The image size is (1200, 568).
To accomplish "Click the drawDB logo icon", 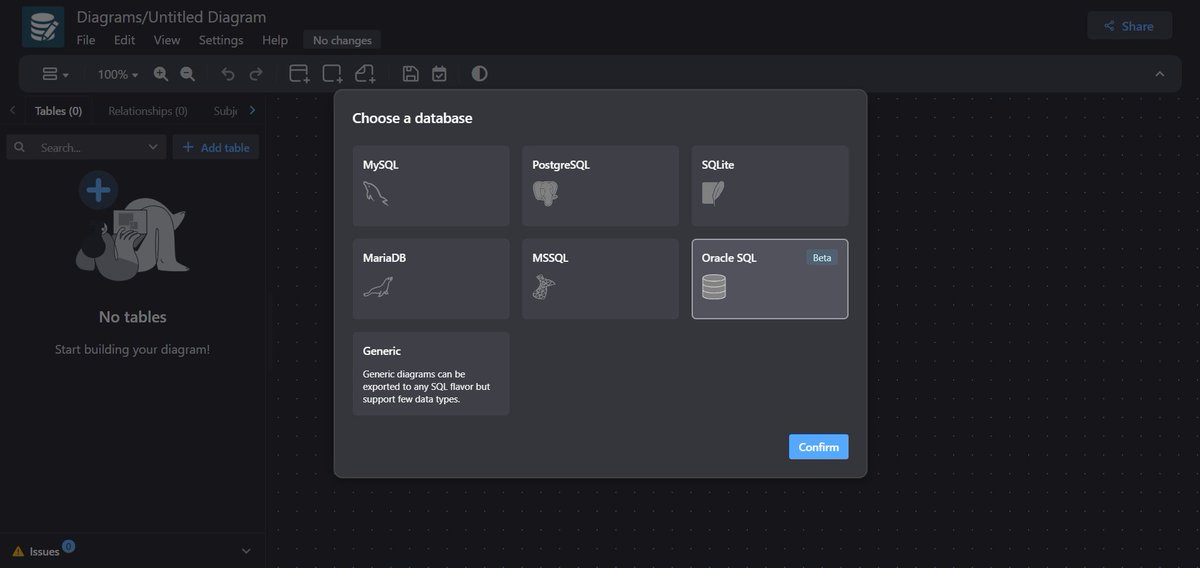I will (43, 27).
